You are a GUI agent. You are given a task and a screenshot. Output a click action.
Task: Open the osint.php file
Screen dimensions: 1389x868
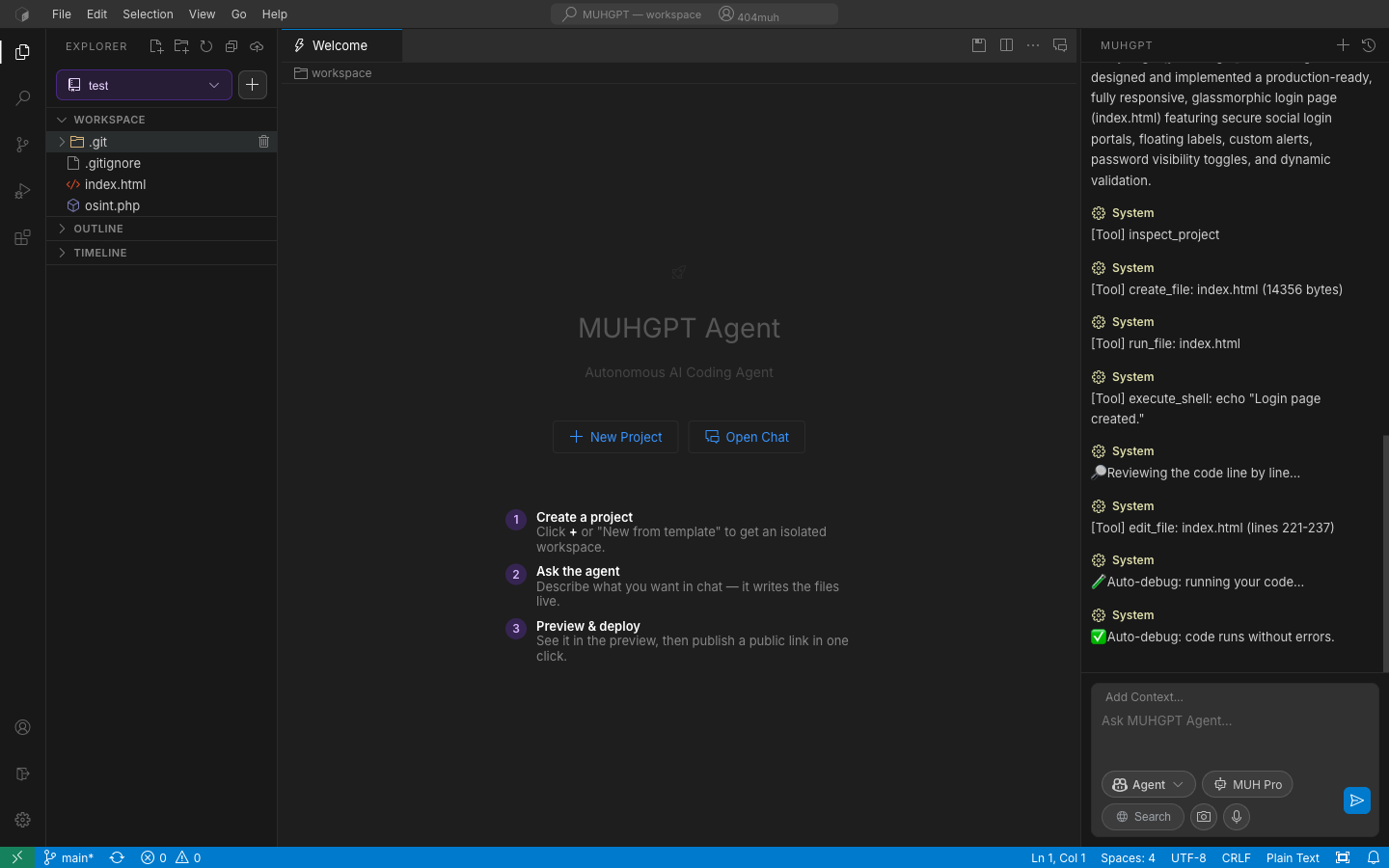[161, 205]
